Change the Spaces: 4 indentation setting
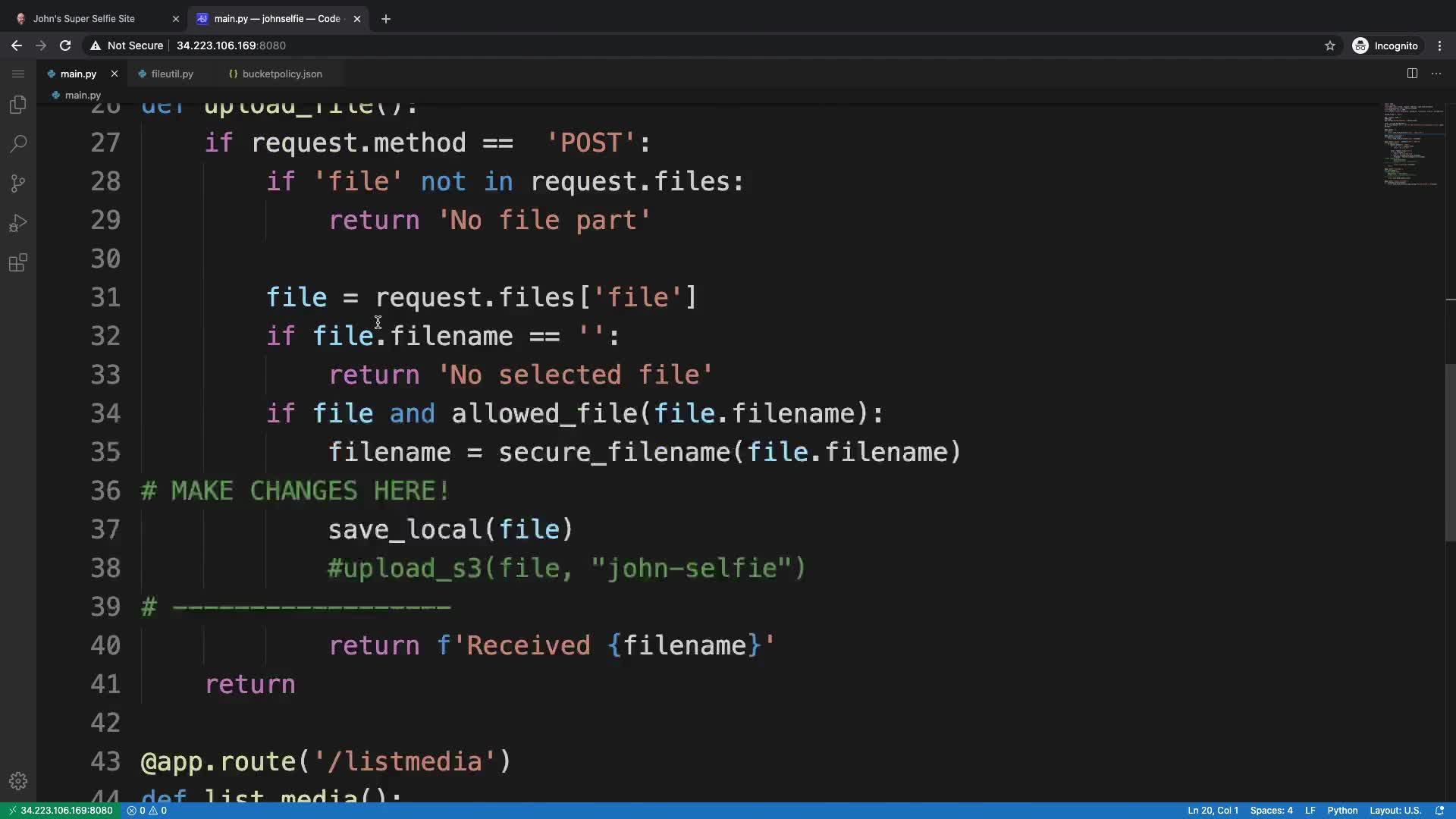The width and height of the screenshot is (1456, 819). tap(1271, 811)
